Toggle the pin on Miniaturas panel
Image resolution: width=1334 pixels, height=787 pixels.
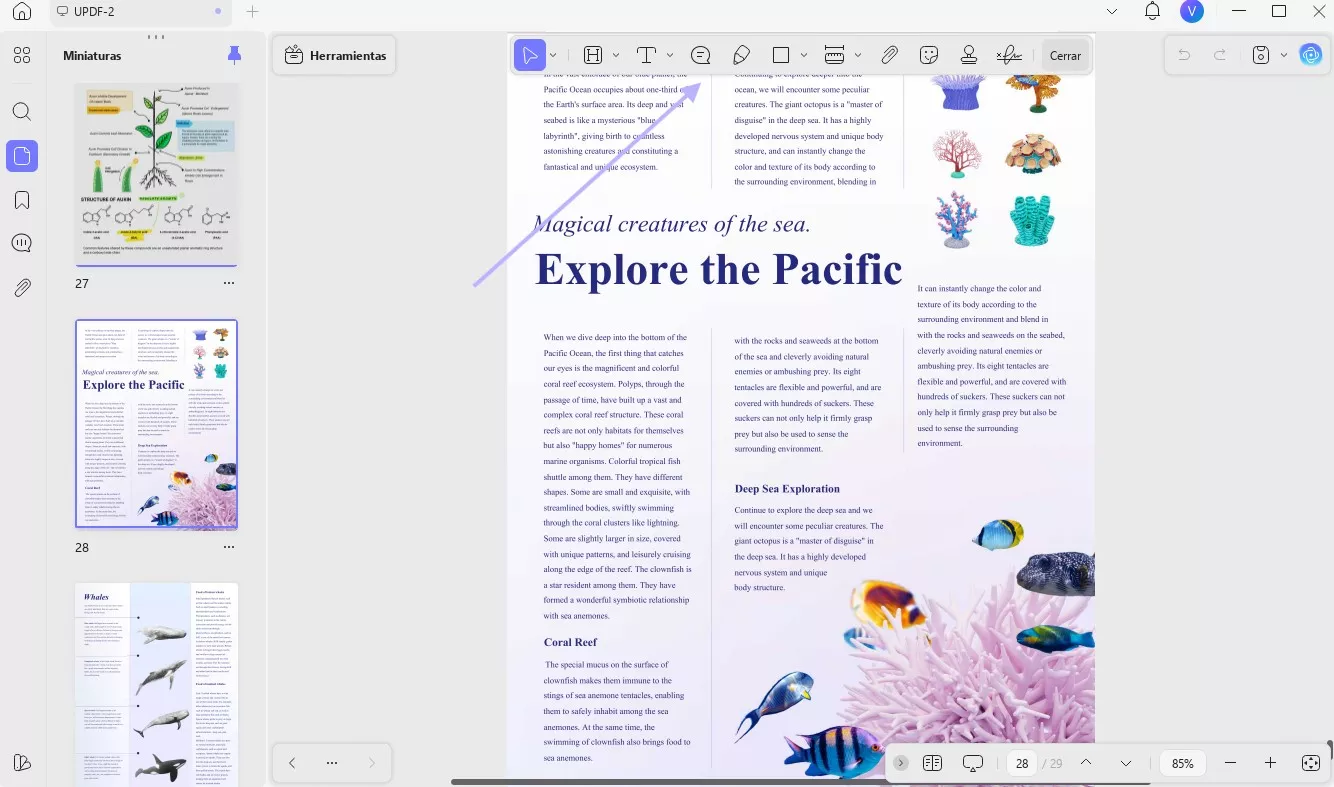[234, 55]
